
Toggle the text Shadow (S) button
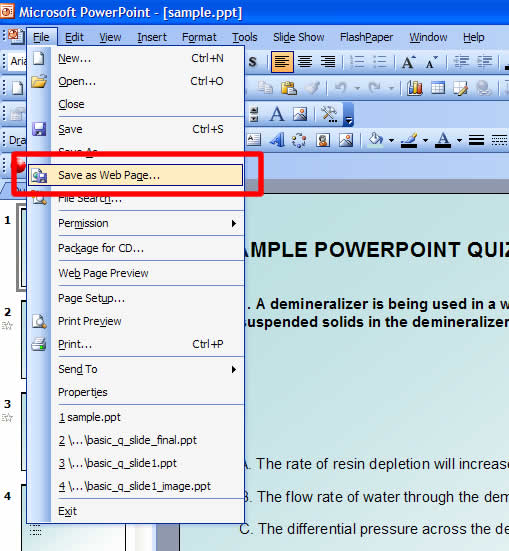[x=253, y=62]
